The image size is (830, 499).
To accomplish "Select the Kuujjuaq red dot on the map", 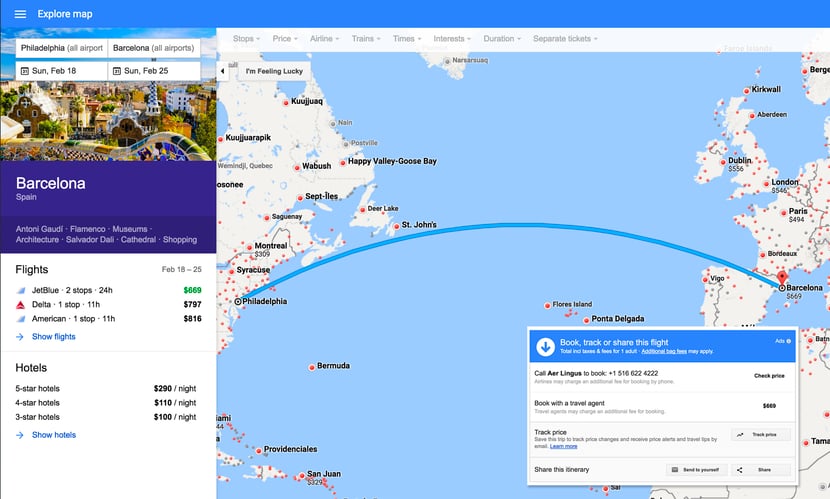I will (x=286, y=103).
